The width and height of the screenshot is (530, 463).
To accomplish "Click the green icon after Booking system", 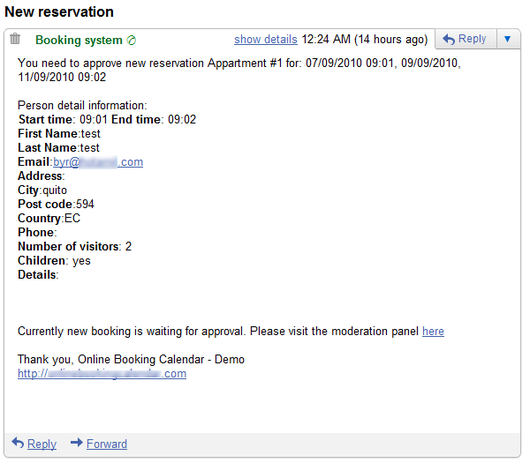I will point(131,40).
